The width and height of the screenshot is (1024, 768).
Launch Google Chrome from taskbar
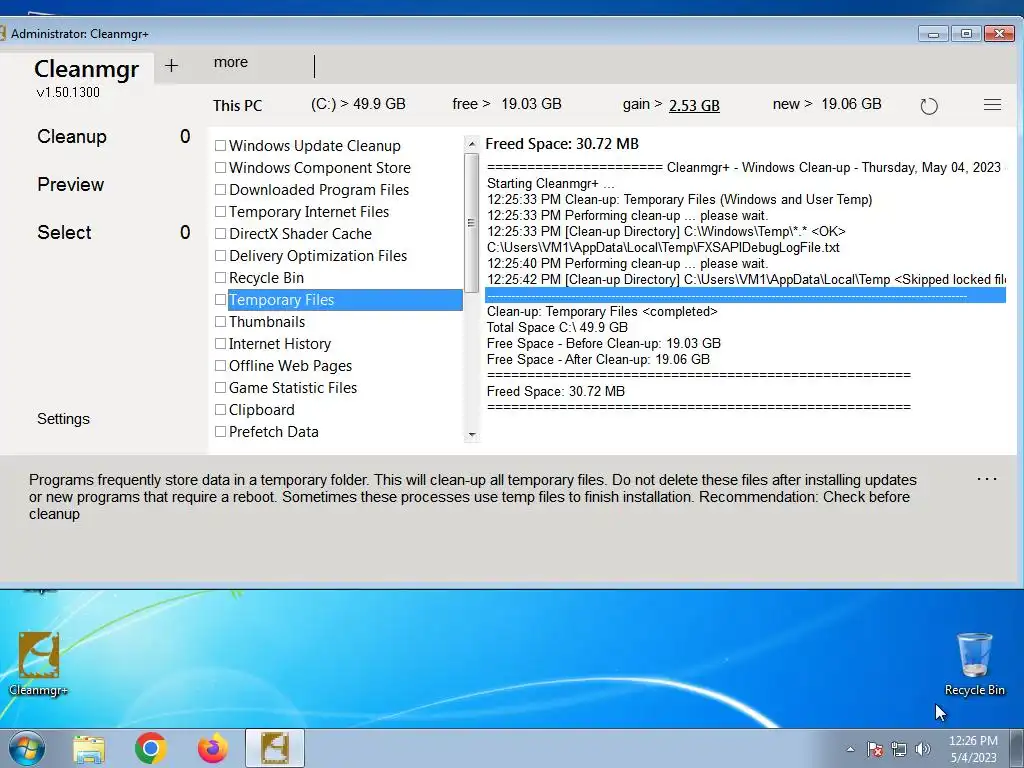(x=150, y=748)
